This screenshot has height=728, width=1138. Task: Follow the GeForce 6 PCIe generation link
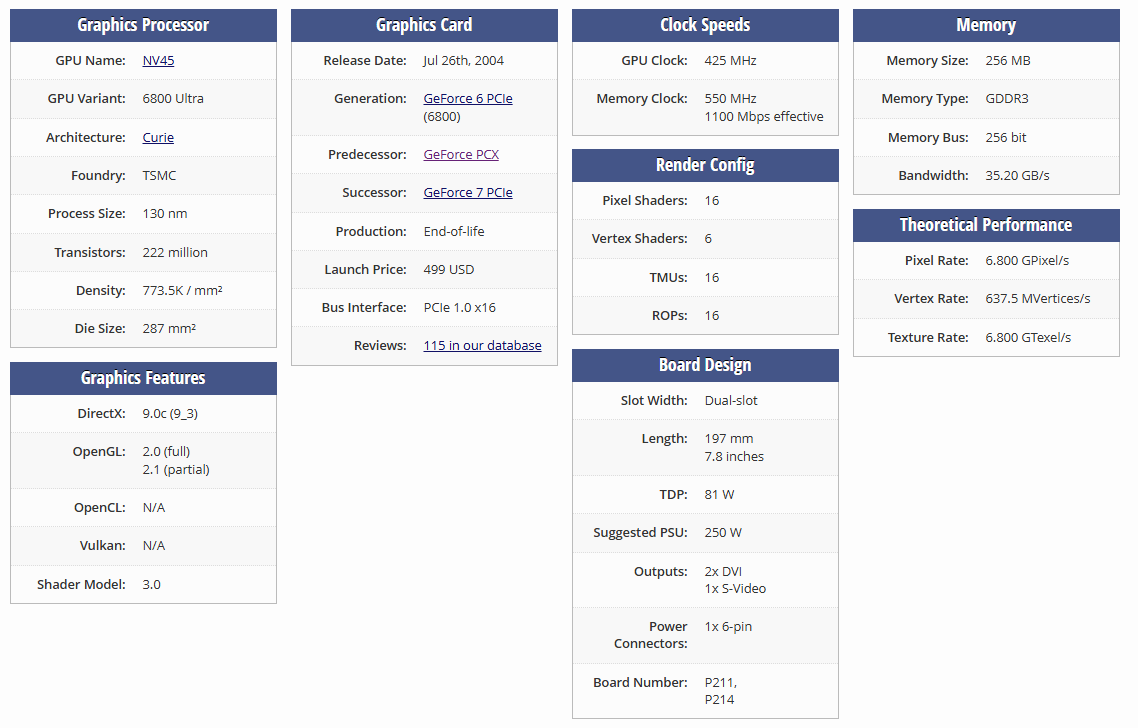(x=468, y=99)
